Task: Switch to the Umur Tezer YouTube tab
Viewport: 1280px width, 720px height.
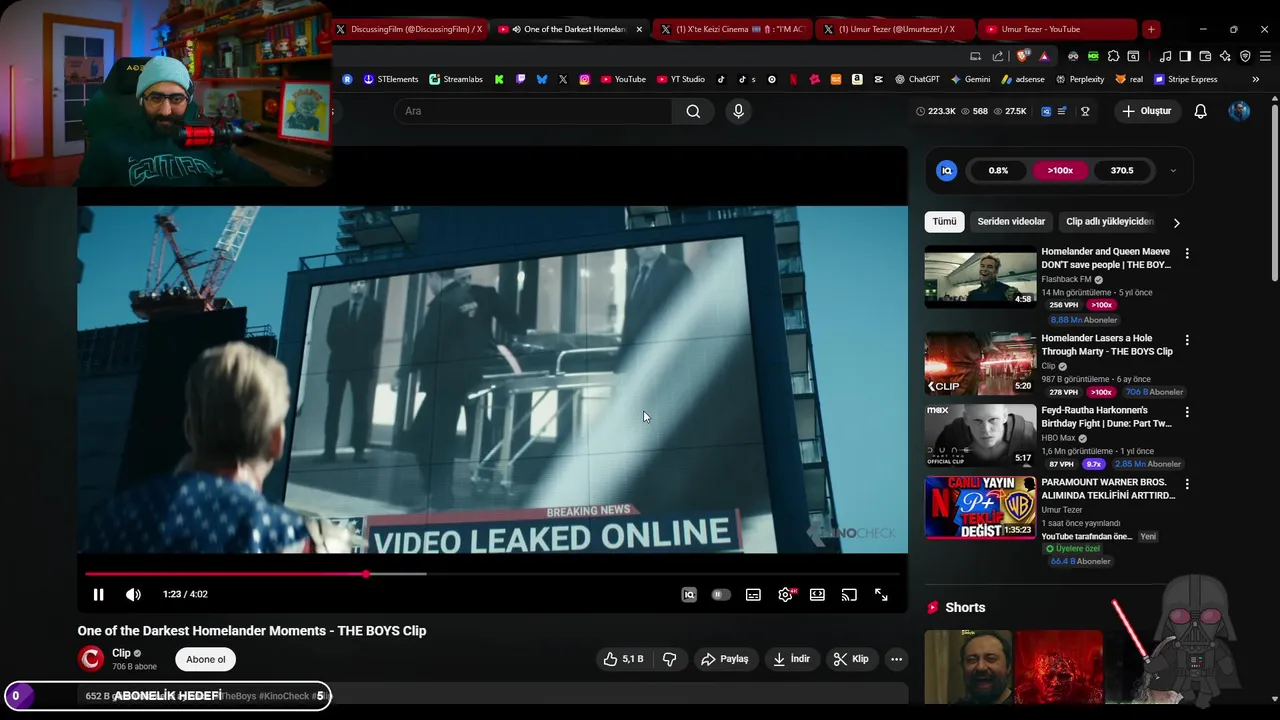Action: (x=1058, y=29)
